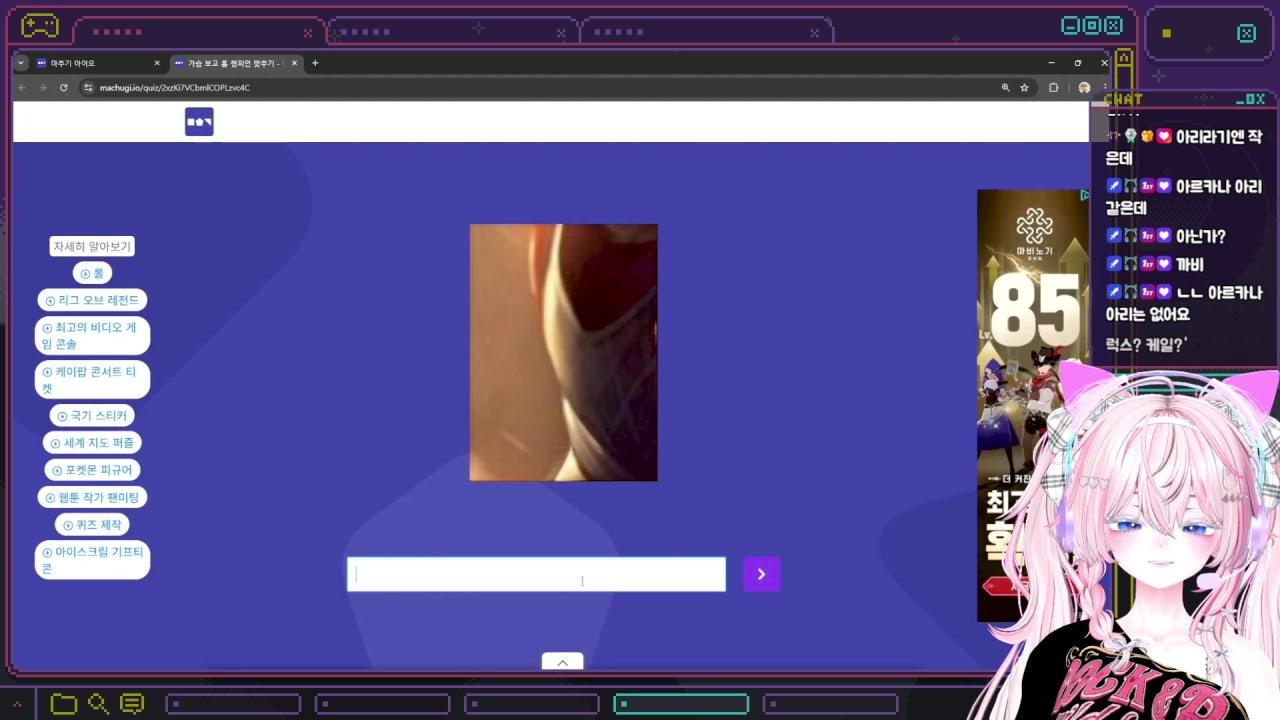Viewport: 1280px width, 720px height.
Task: Open the Chrome extensions puzzle menu
Action: (1053, 88)
